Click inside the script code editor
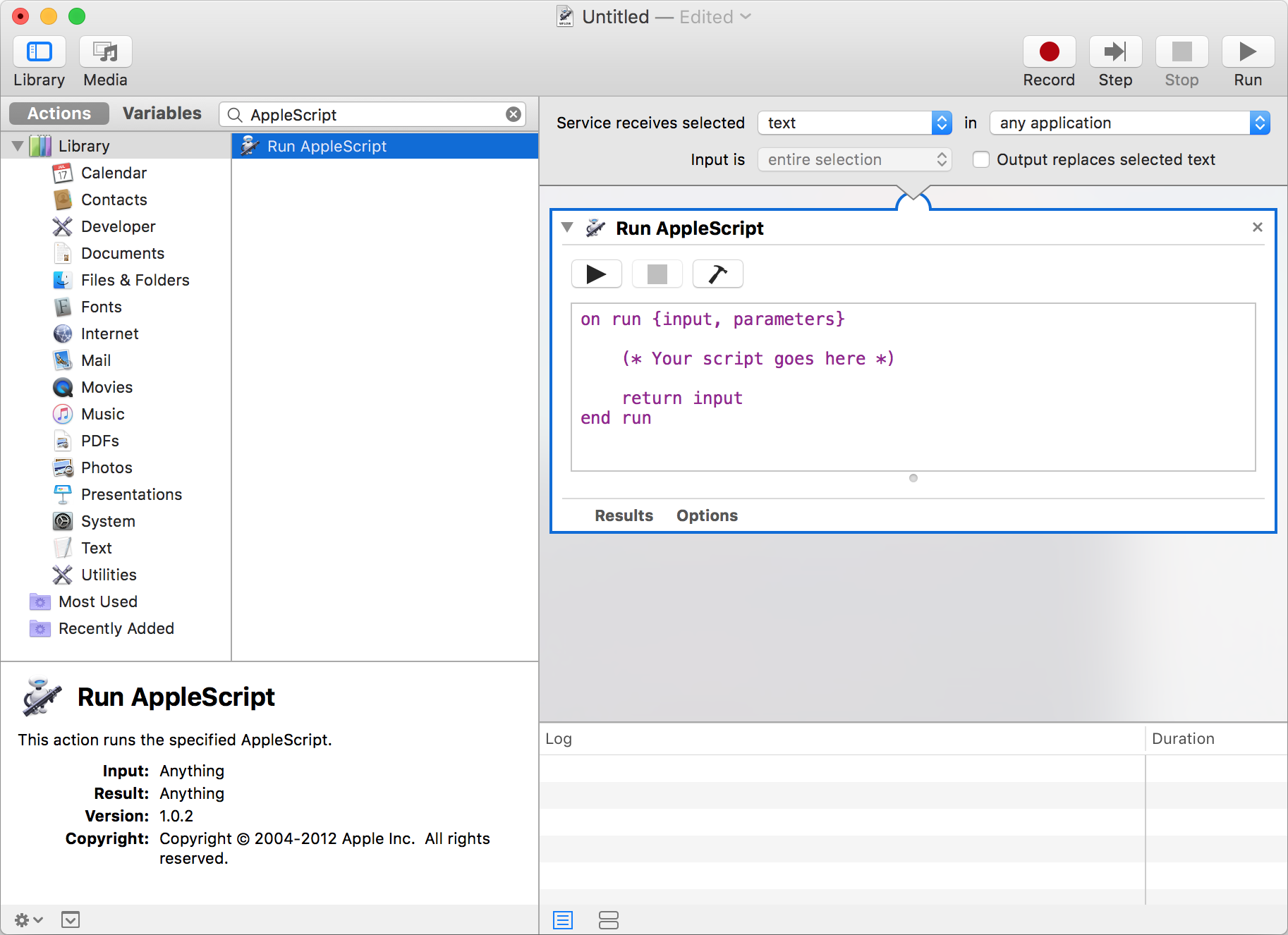 pyautogui.click(x=913, y=387)
